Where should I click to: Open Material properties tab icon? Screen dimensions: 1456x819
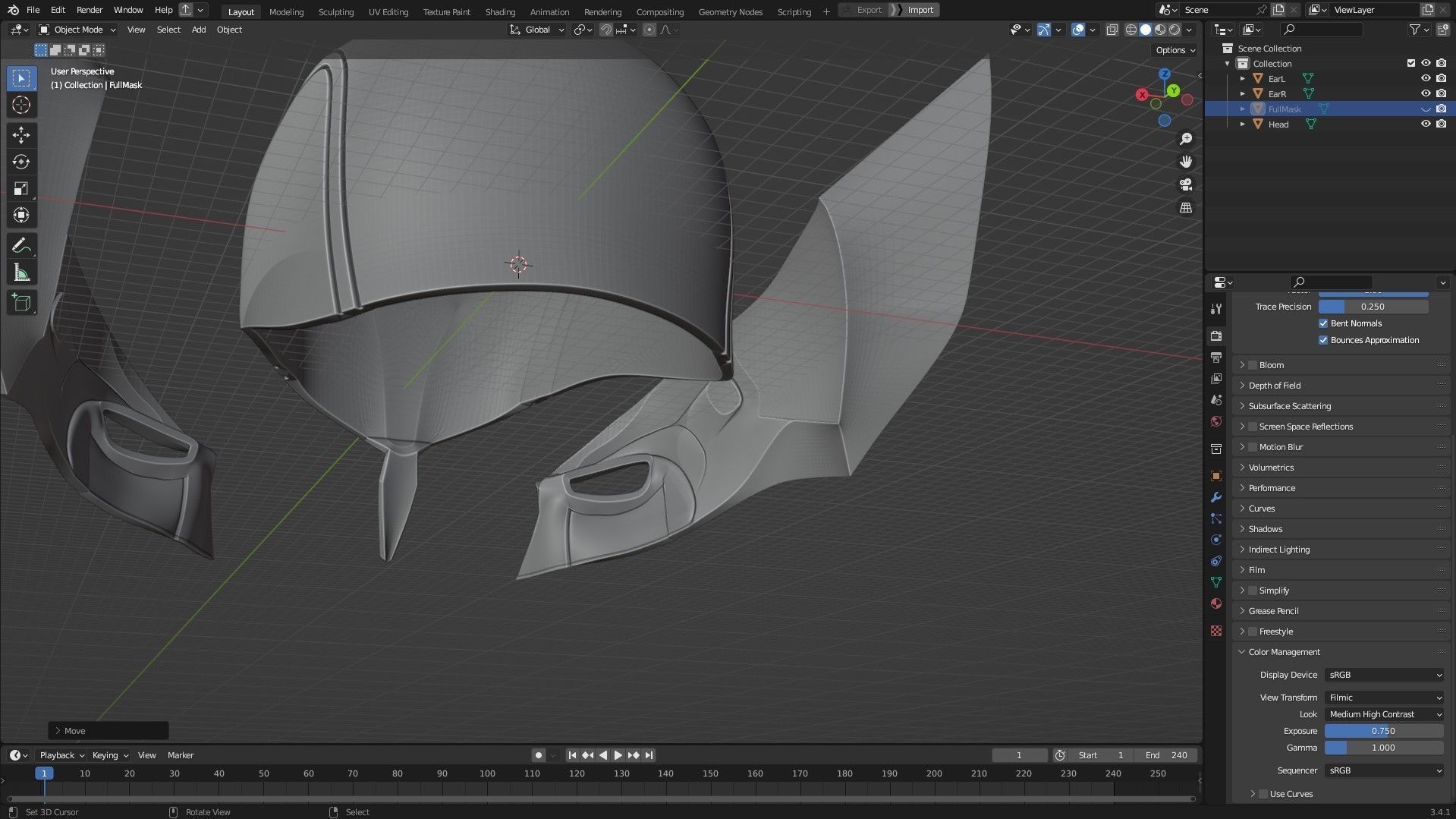pos(1216,603)
